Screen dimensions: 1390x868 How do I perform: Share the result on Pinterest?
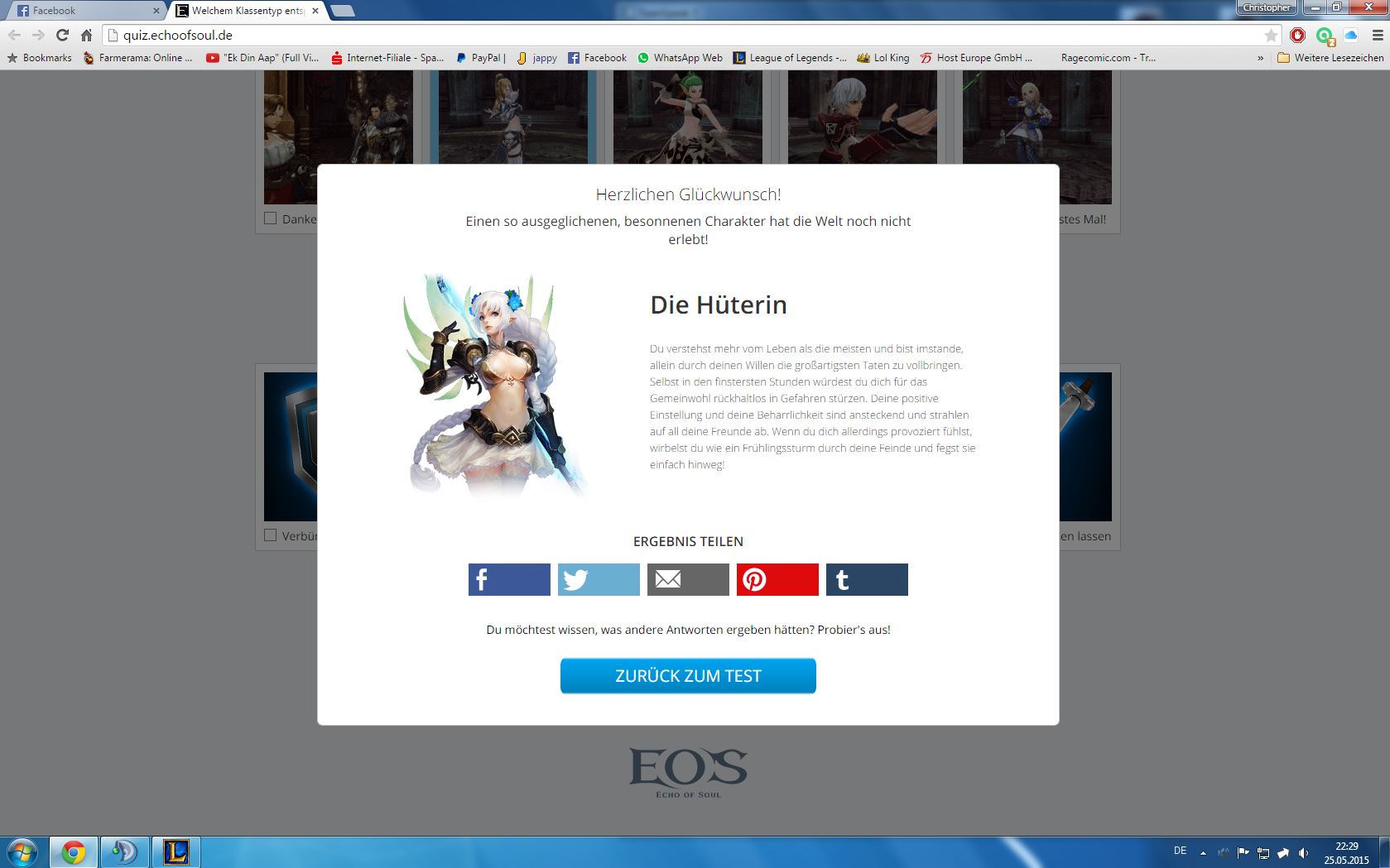[x=777, y=579]
